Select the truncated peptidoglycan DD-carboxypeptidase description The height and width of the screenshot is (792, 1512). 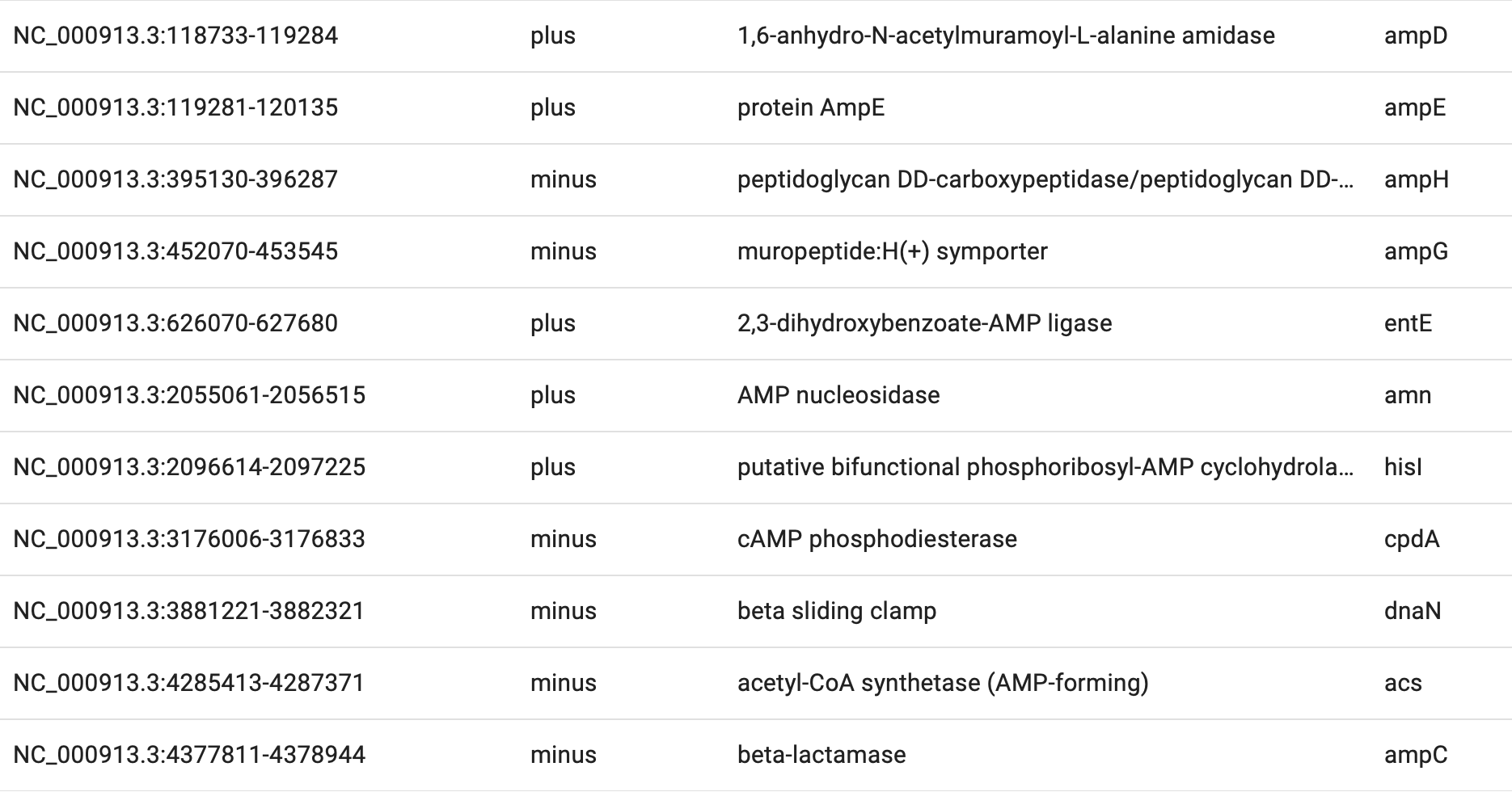click(x=1045, y=179)
